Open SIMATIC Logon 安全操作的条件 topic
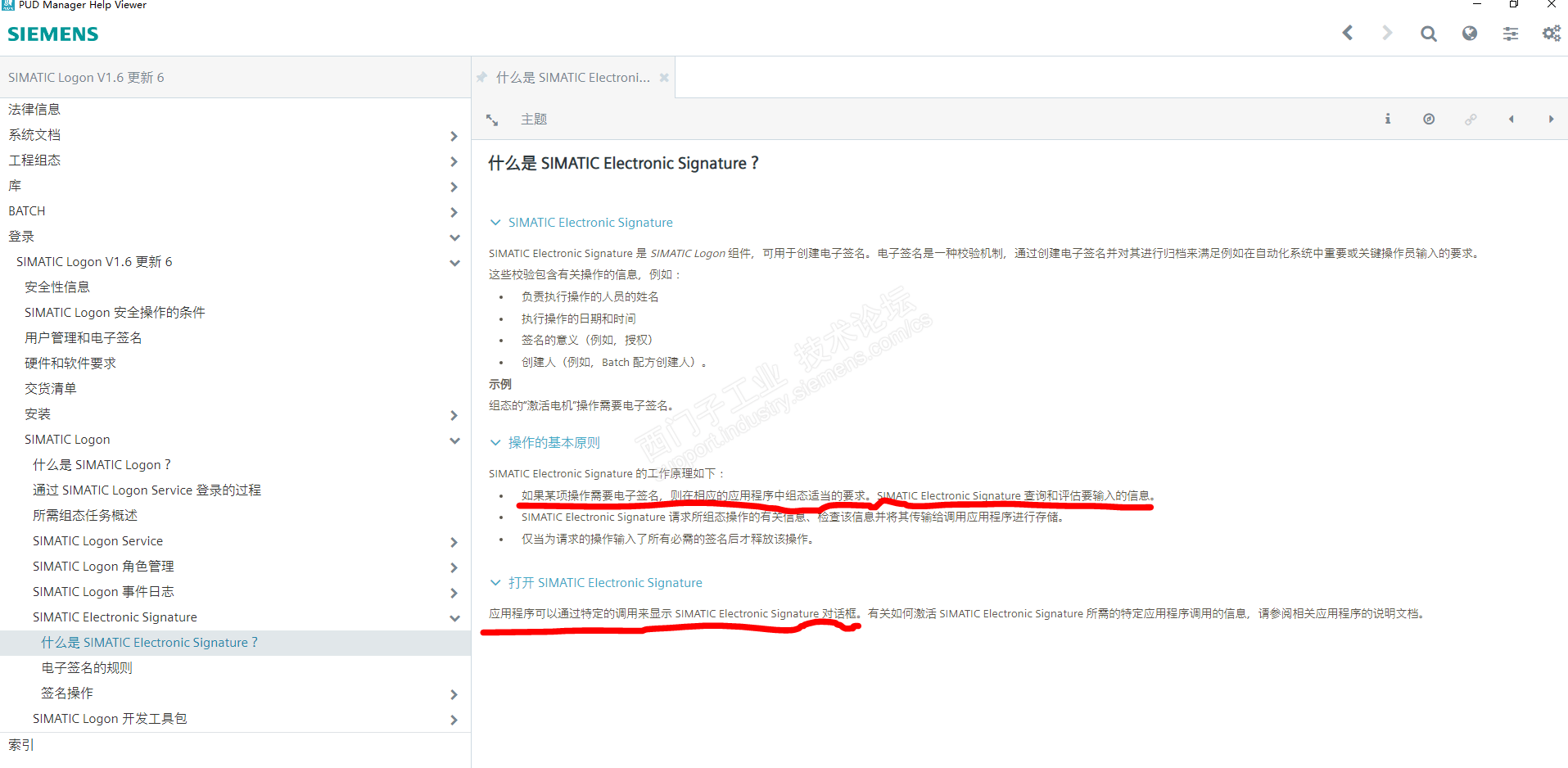The image size is (1568, 768). 115,313
